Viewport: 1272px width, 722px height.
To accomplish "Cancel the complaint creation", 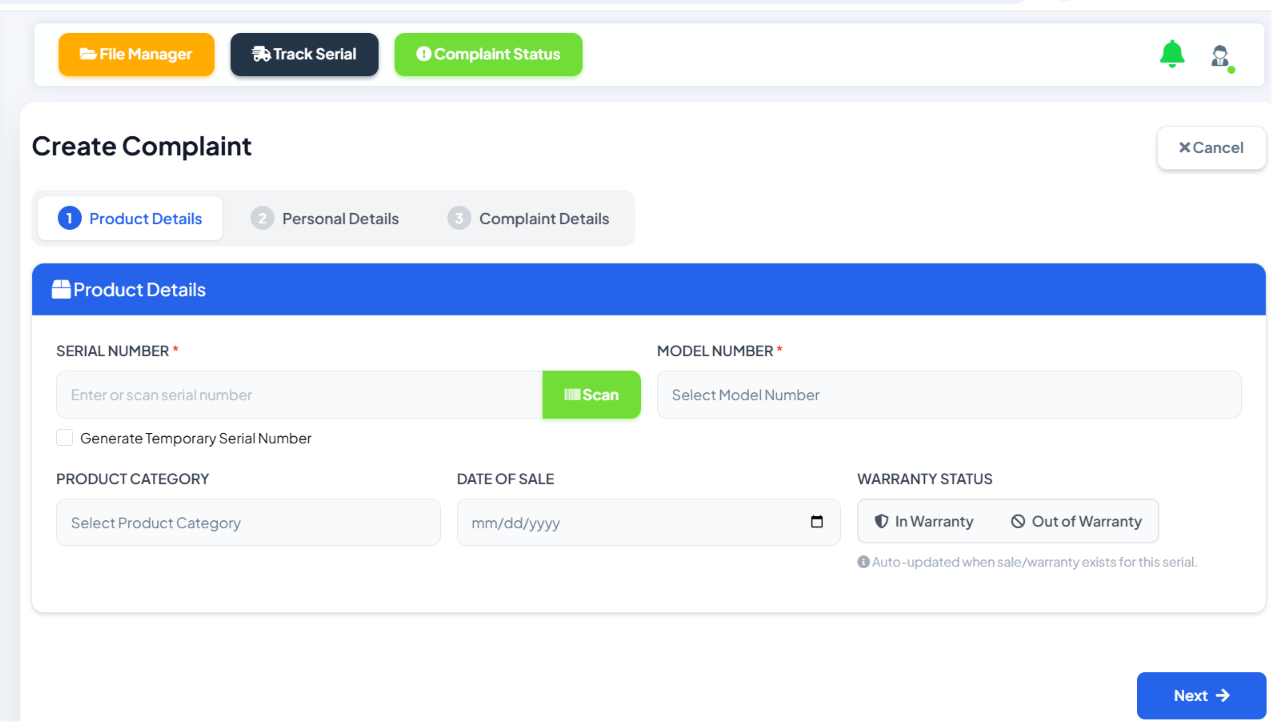I will tap(1211, 148).
